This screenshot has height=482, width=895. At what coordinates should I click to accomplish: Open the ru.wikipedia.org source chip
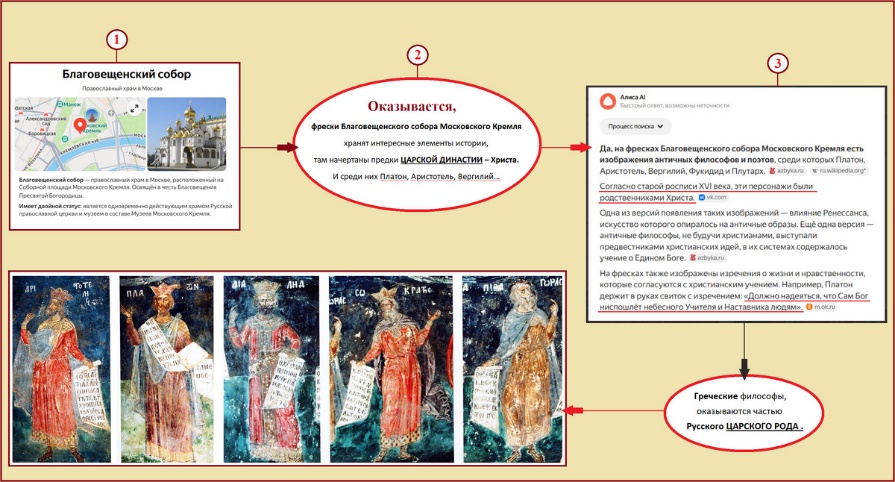(x=840, y=171)
